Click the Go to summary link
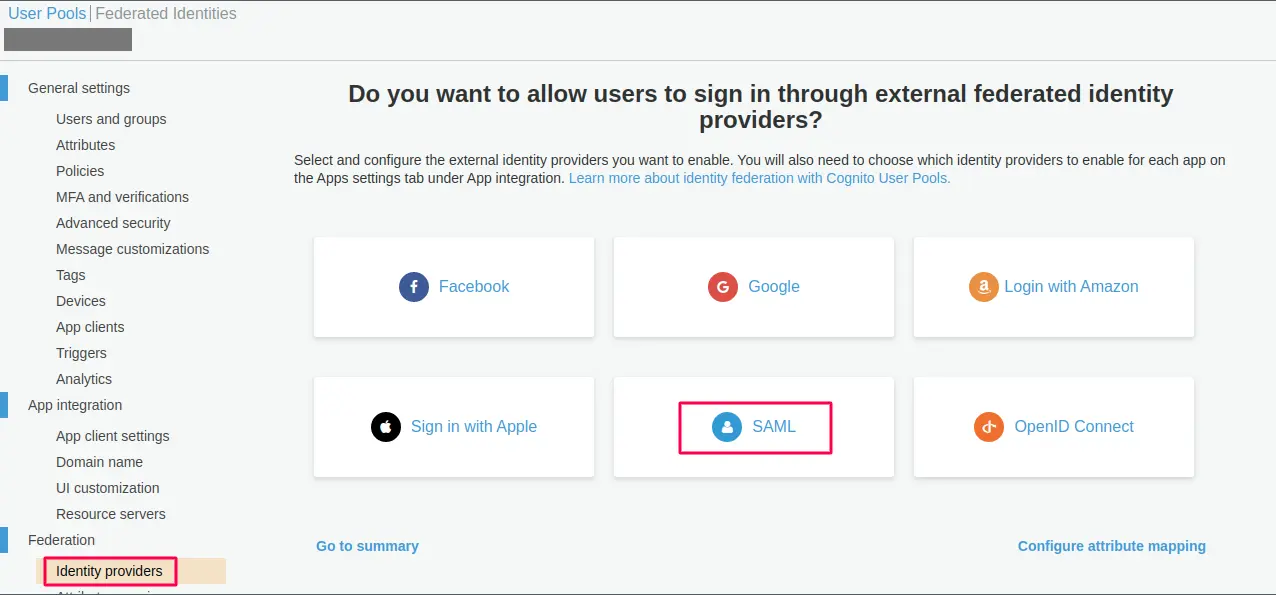This screenshot has width=1276, height=595. coord(367,546)
